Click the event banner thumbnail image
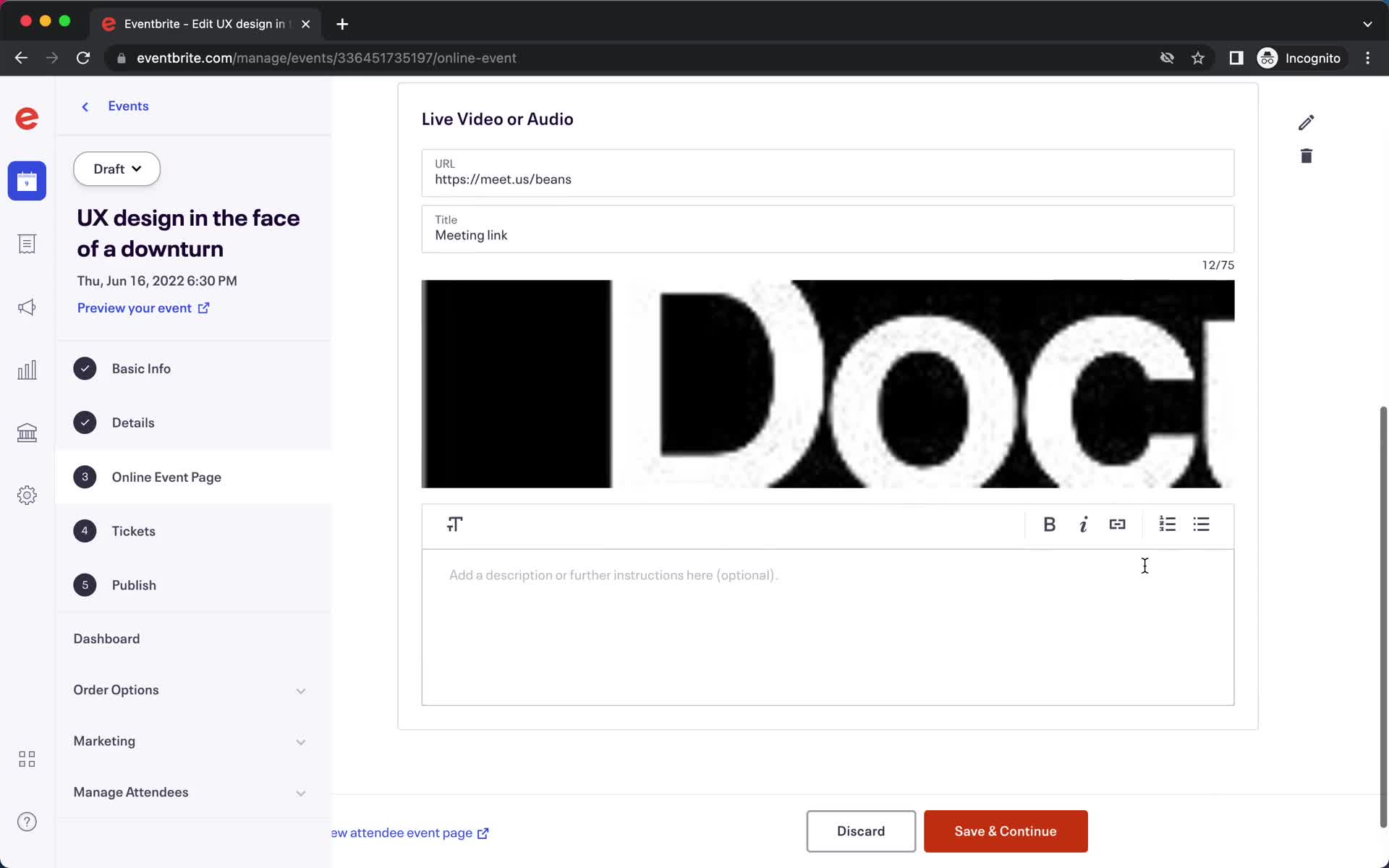The height and width of the screenshot is (868, 1389). (x=827, y=383)
